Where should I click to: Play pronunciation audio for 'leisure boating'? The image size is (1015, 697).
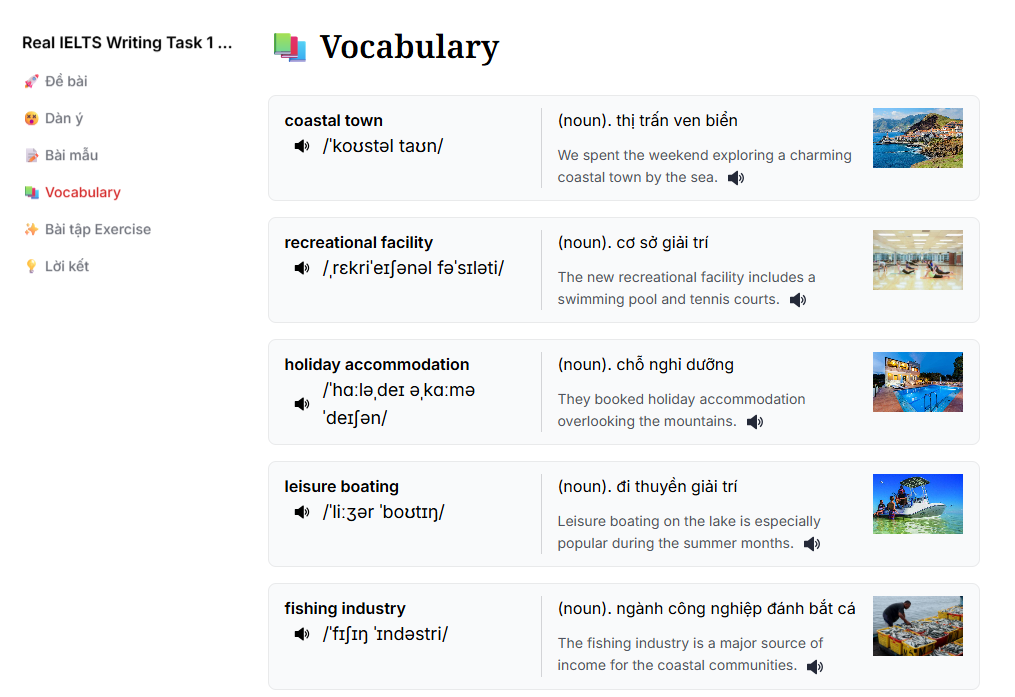pyautogui.click(x=302, y=513)
